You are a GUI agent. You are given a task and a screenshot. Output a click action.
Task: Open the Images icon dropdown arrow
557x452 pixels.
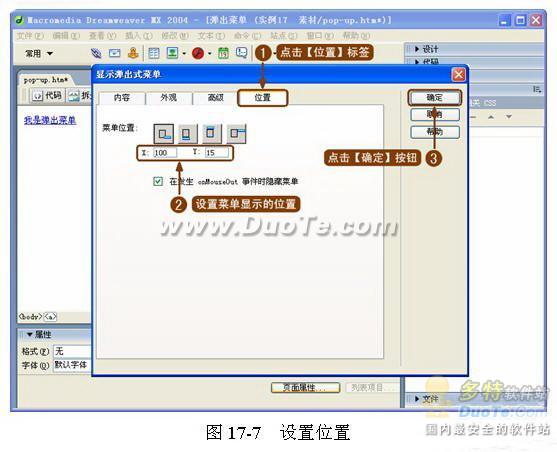point(184,54)
